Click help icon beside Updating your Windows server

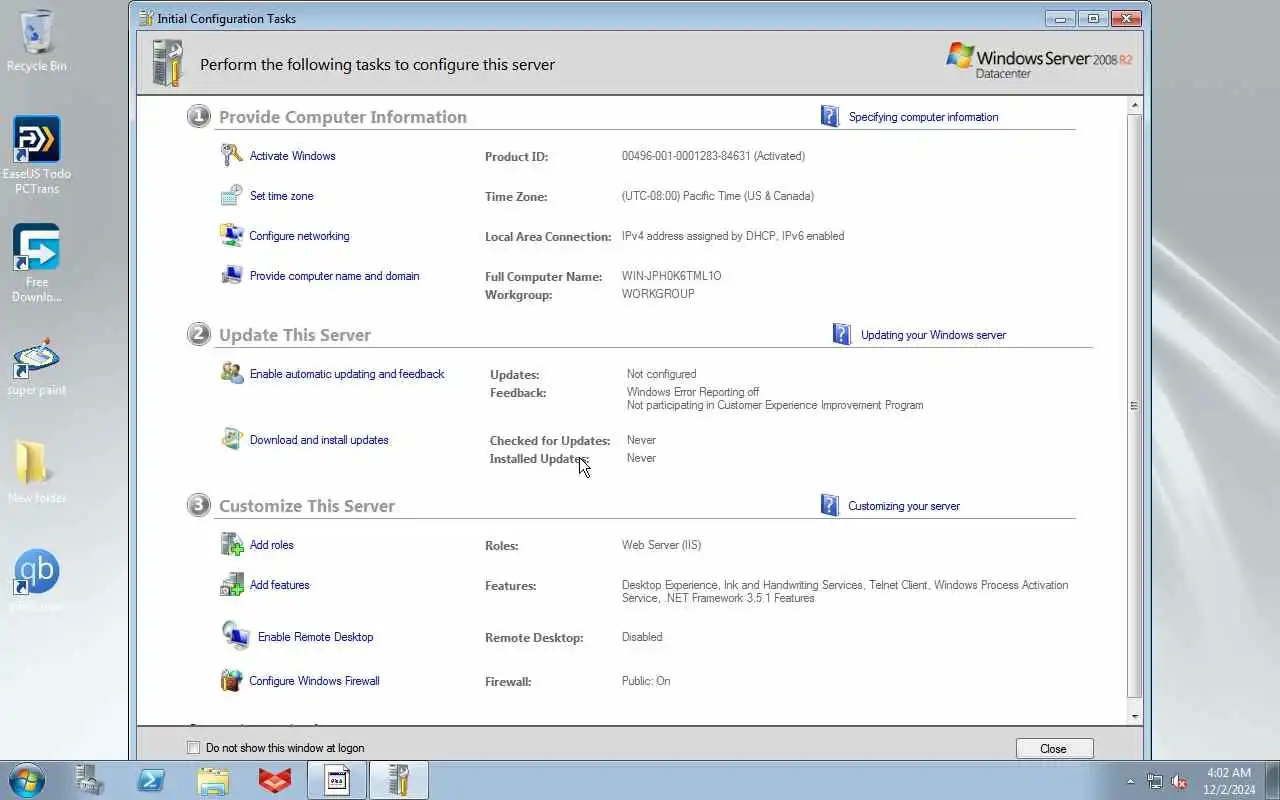(842, 334)
